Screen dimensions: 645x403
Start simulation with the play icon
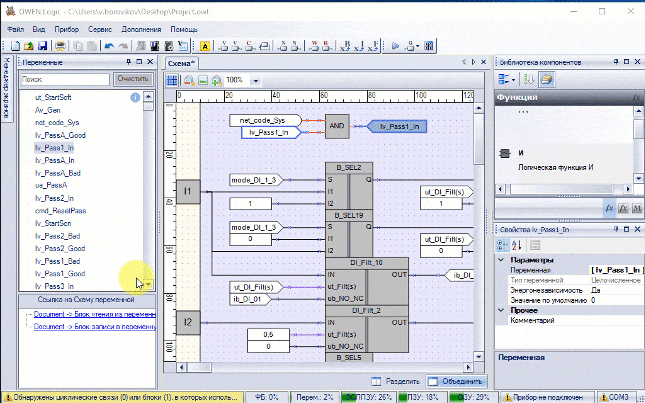point(395,46)
